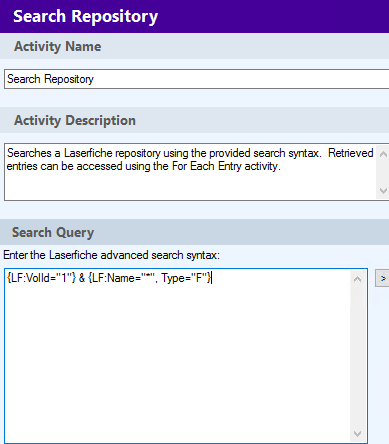Click the word 'Retrieved' in the description
Screen dimensions: 389x444
coord(351,153)
